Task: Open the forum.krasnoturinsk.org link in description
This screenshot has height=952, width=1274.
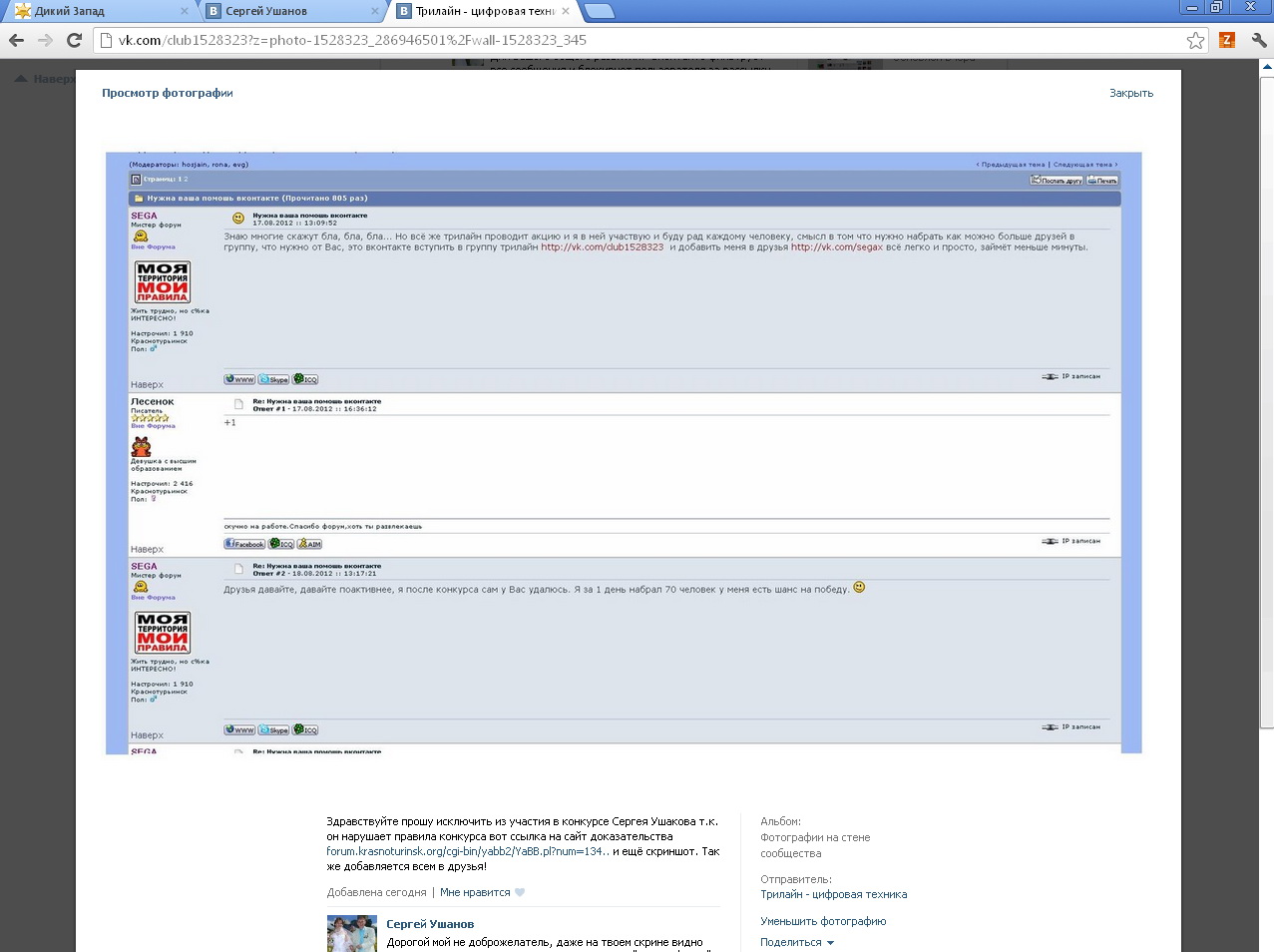Action: pos(467,851)
